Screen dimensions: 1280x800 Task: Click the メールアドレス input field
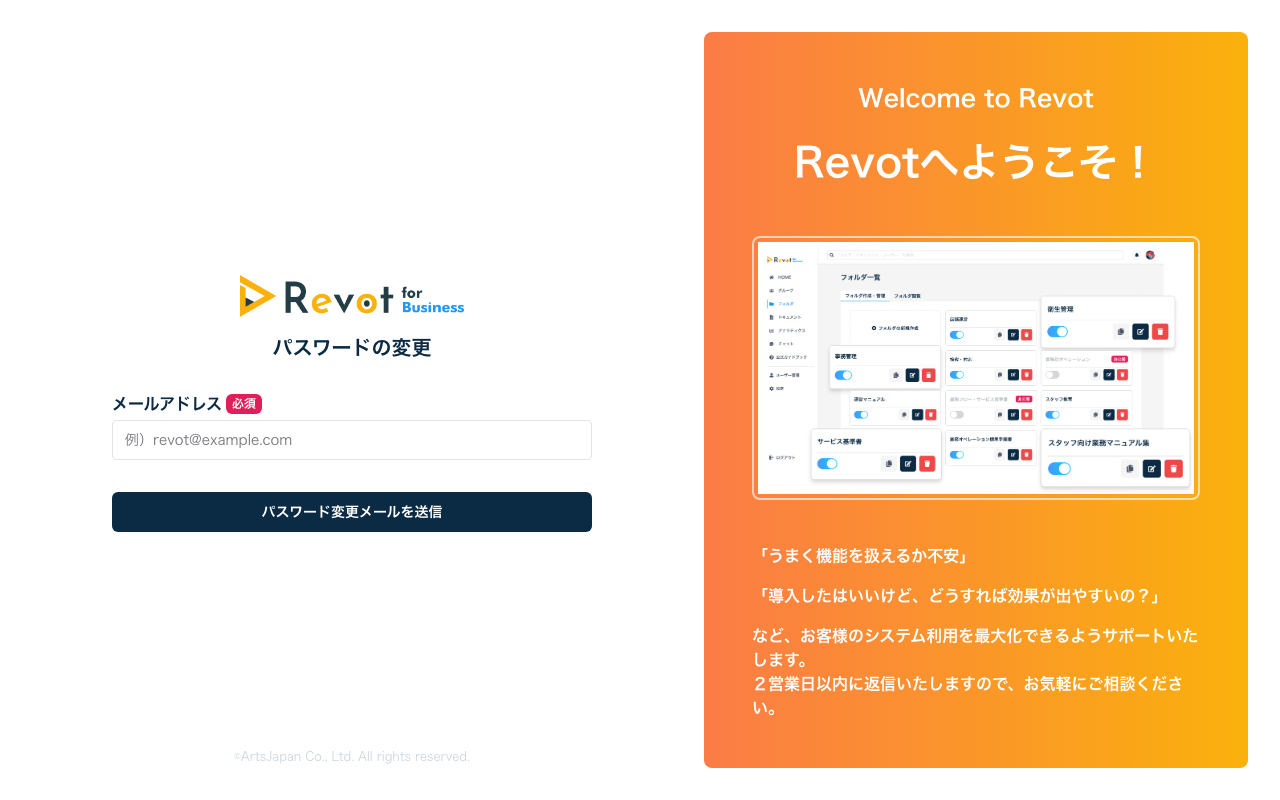pyautogui.click(x=351, y=440)
